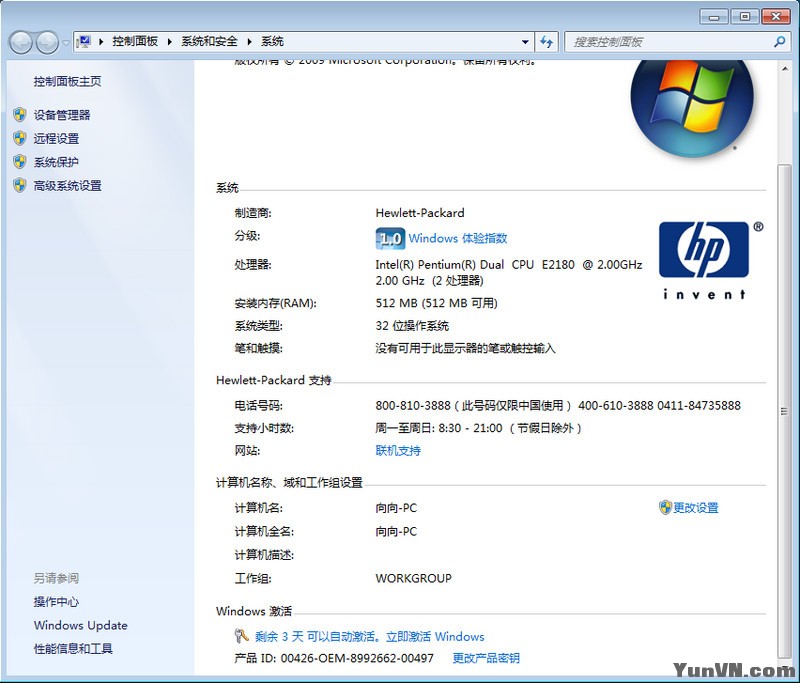Screen dimensions: 800x683
Task: Expand the arrow after 控制面板 breadcrumb
Action: pos(169,42)
